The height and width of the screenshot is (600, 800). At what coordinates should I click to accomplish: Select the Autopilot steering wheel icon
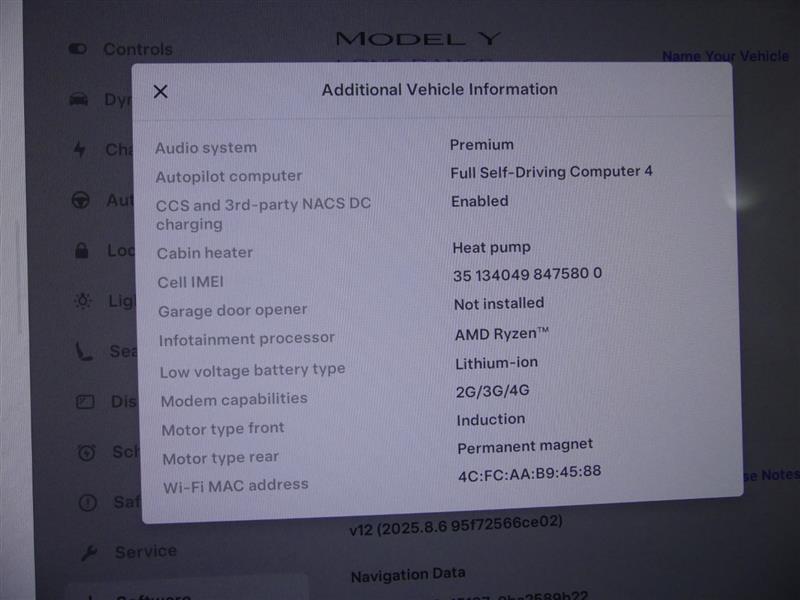tap(81, 200)
